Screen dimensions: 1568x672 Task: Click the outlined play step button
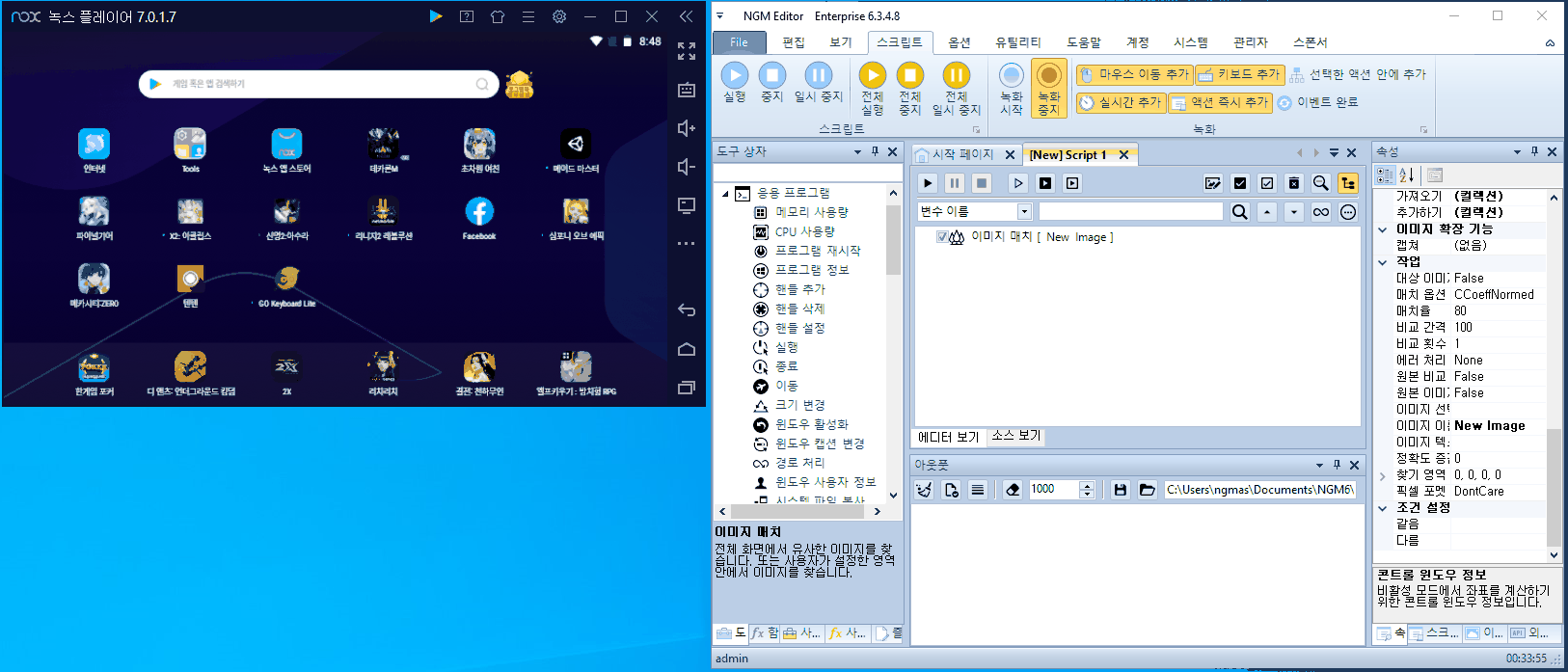coord(1018,183)
